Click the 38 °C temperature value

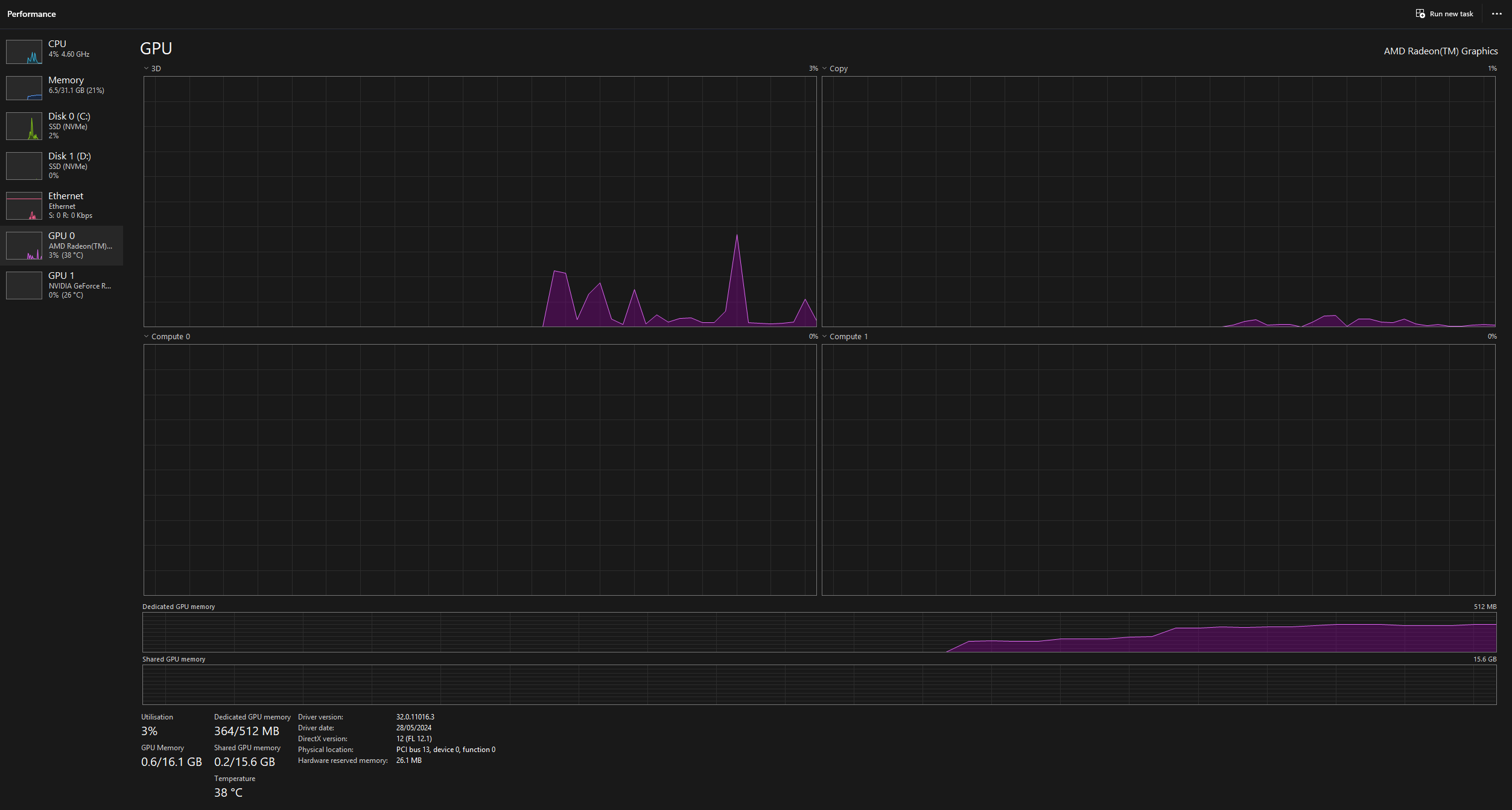[x=228, y=792]
